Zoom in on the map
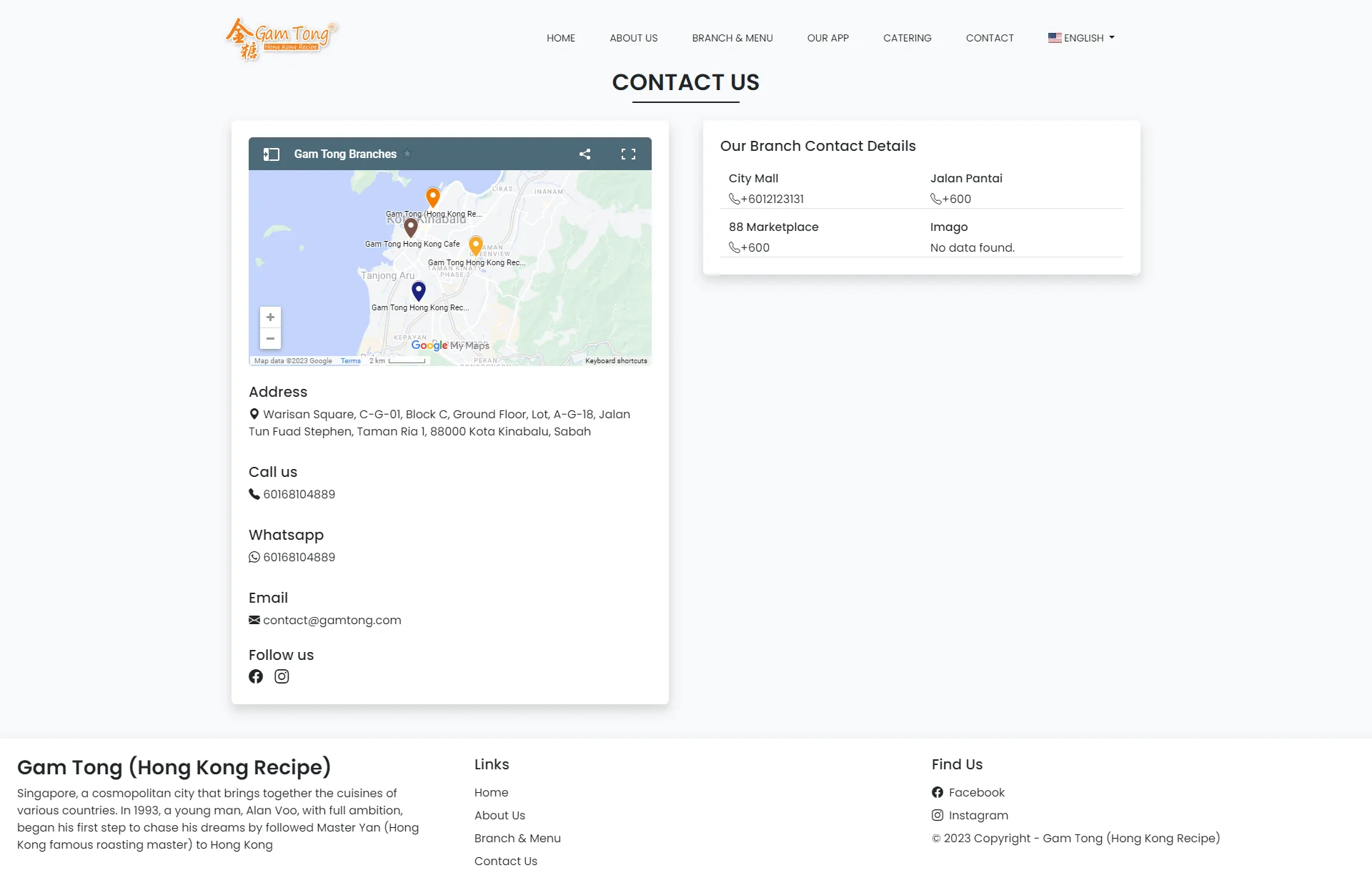The height and width of the screenshot is (893, 1372). point(270,317)
